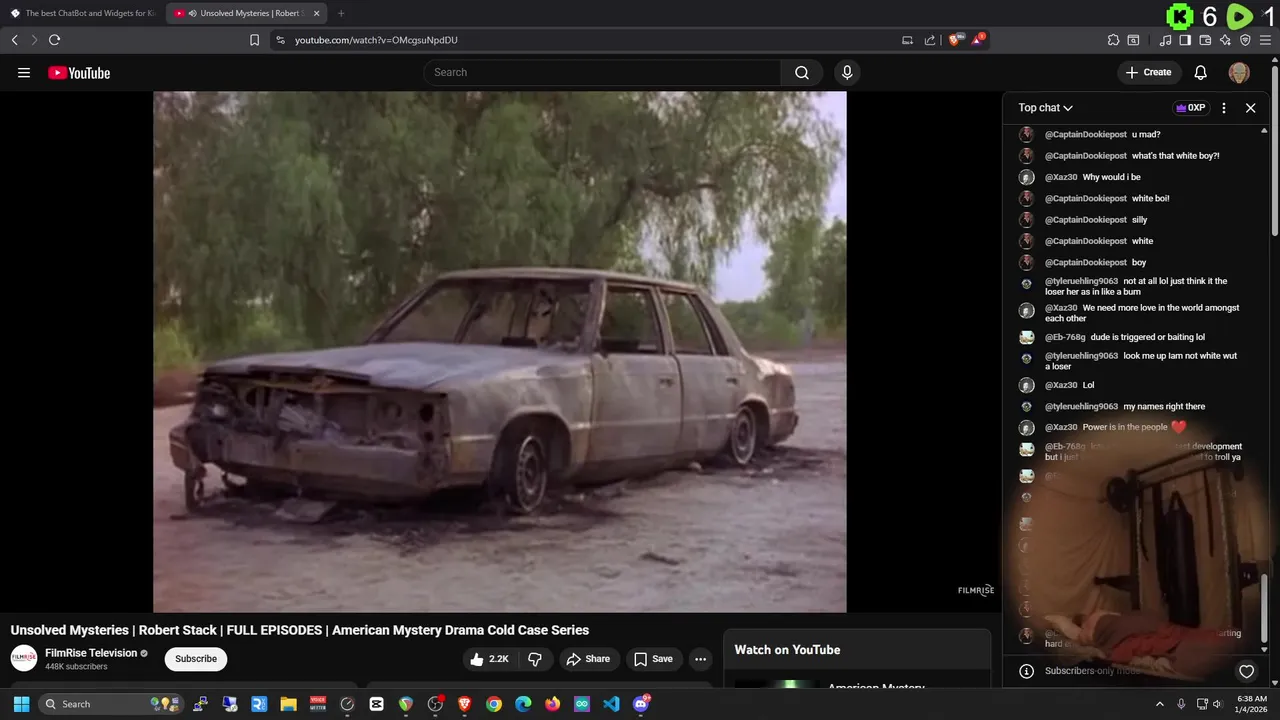The width and height of the screenshot is (1280, 720).
Task: Open chat info icon beside Subscribers-only mode
Action: click(1025, 671)
